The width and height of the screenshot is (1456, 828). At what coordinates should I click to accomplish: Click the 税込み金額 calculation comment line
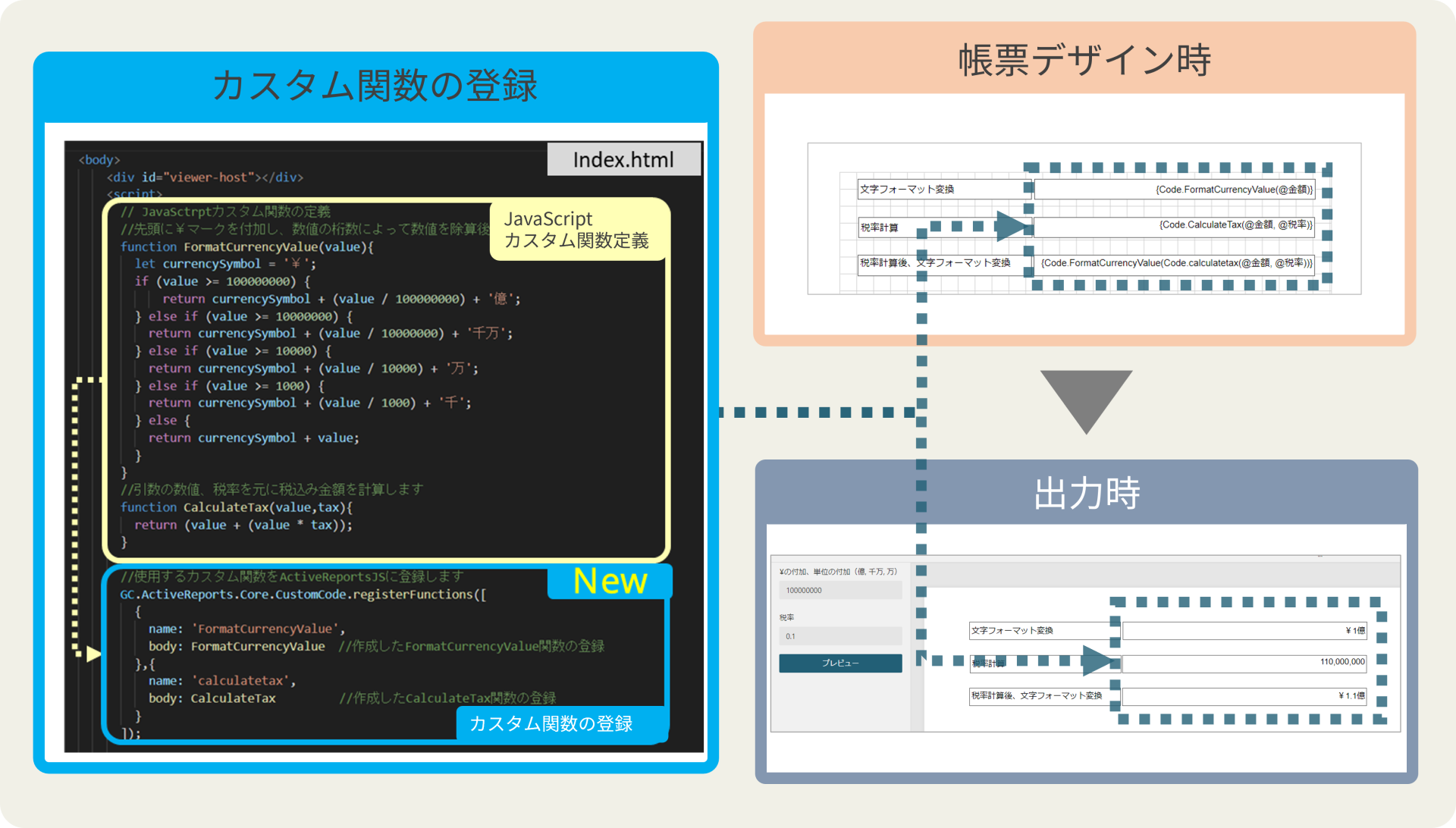tap(271, 490)
